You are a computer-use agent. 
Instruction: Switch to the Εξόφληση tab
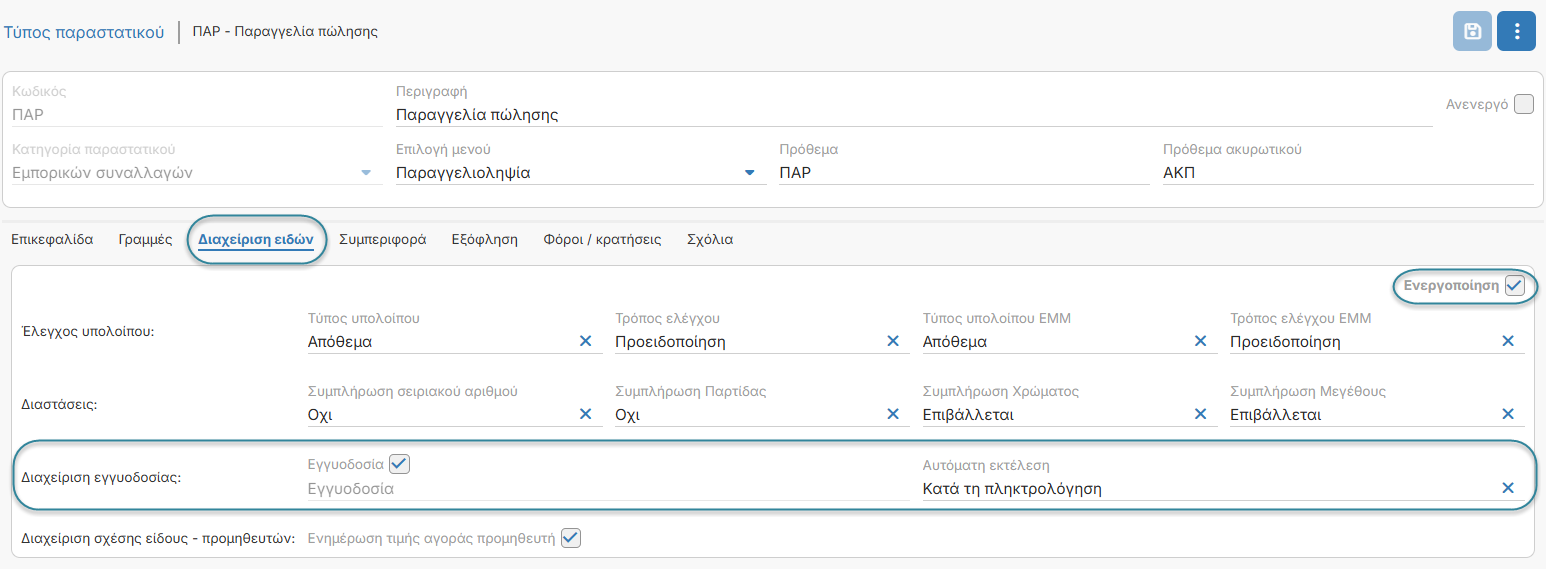pyautogui.click(x=484, y=240)
